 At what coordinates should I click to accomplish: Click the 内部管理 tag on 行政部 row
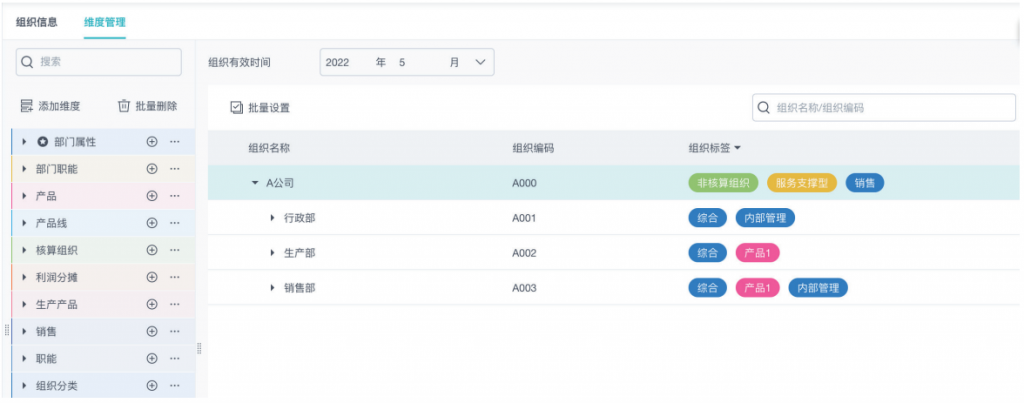(x=765, y=218)
